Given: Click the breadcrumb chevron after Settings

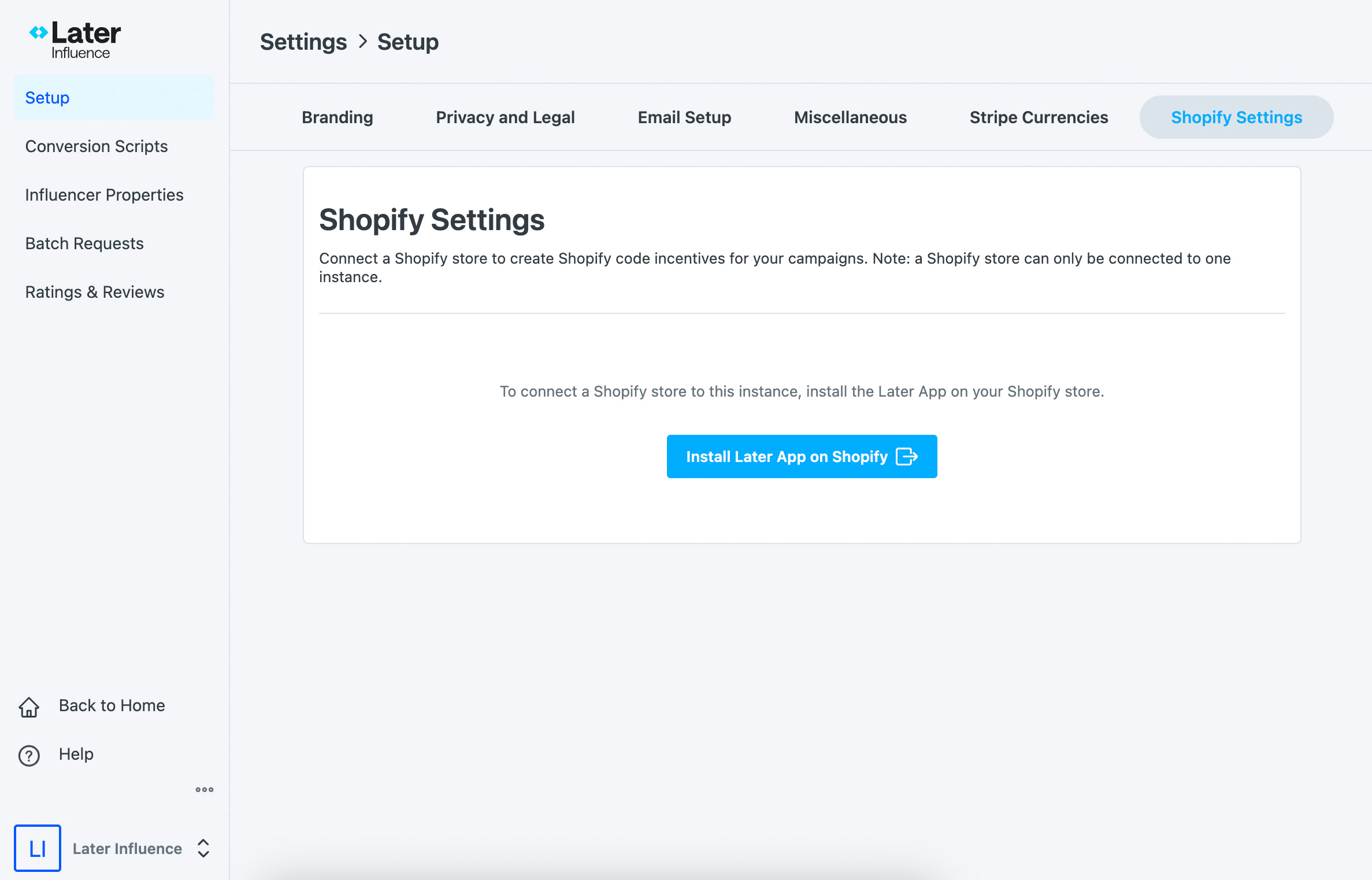Looking at the screenshot, I should (x=362, y=42).
